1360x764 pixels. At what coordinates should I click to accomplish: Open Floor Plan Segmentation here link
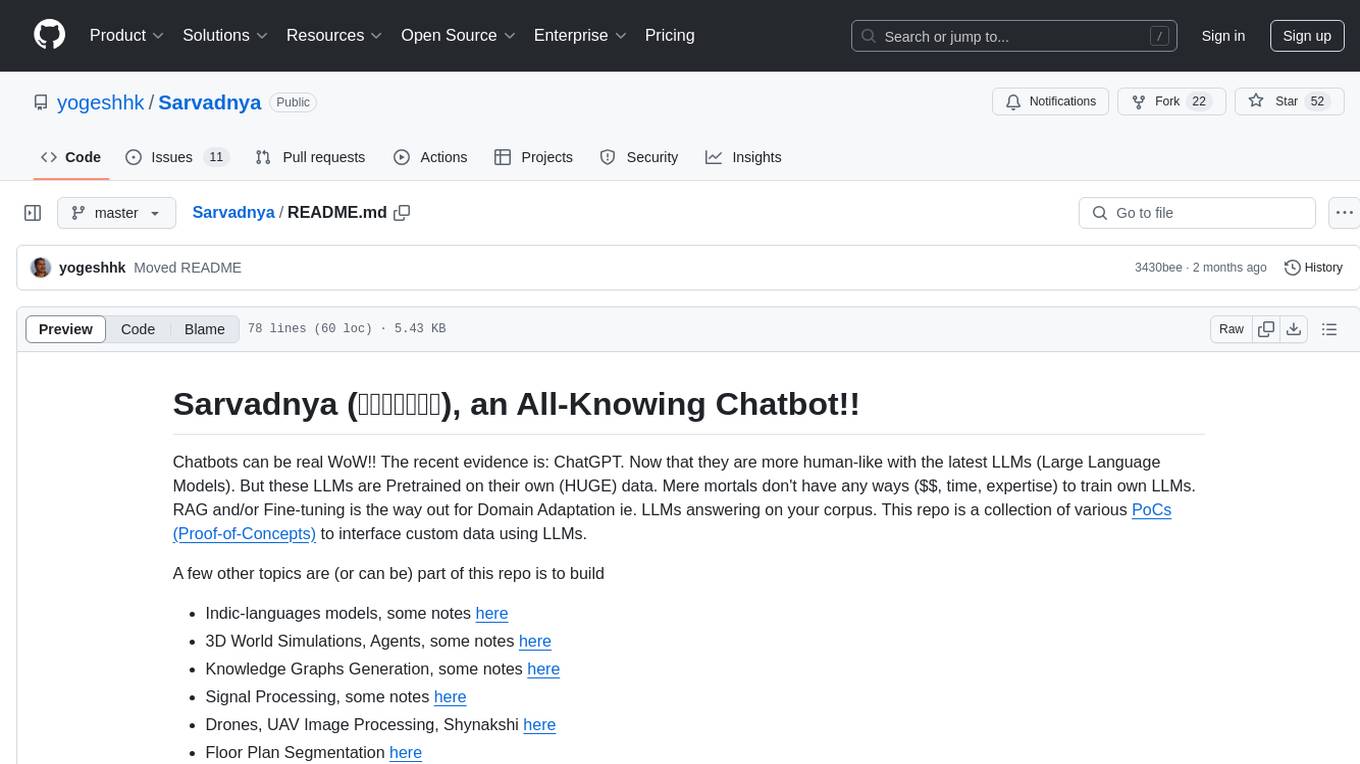point(406,753)
